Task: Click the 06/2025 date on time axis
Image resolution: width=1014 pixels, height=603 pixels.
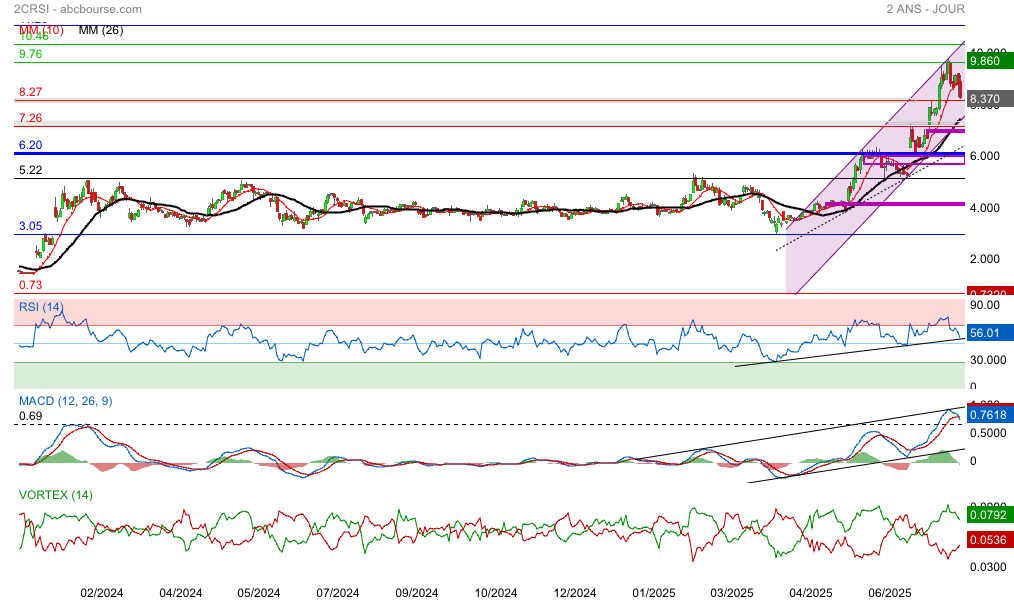Action: tap(890, 593)
